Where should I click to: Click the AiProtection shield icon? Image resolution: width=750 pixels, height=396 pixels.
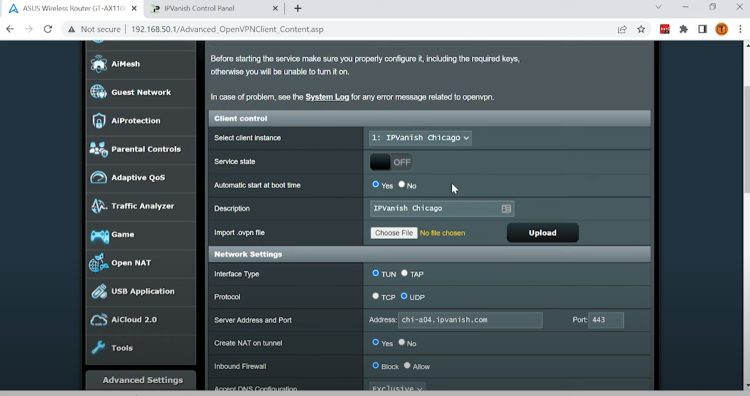click(x=99, y=121)
